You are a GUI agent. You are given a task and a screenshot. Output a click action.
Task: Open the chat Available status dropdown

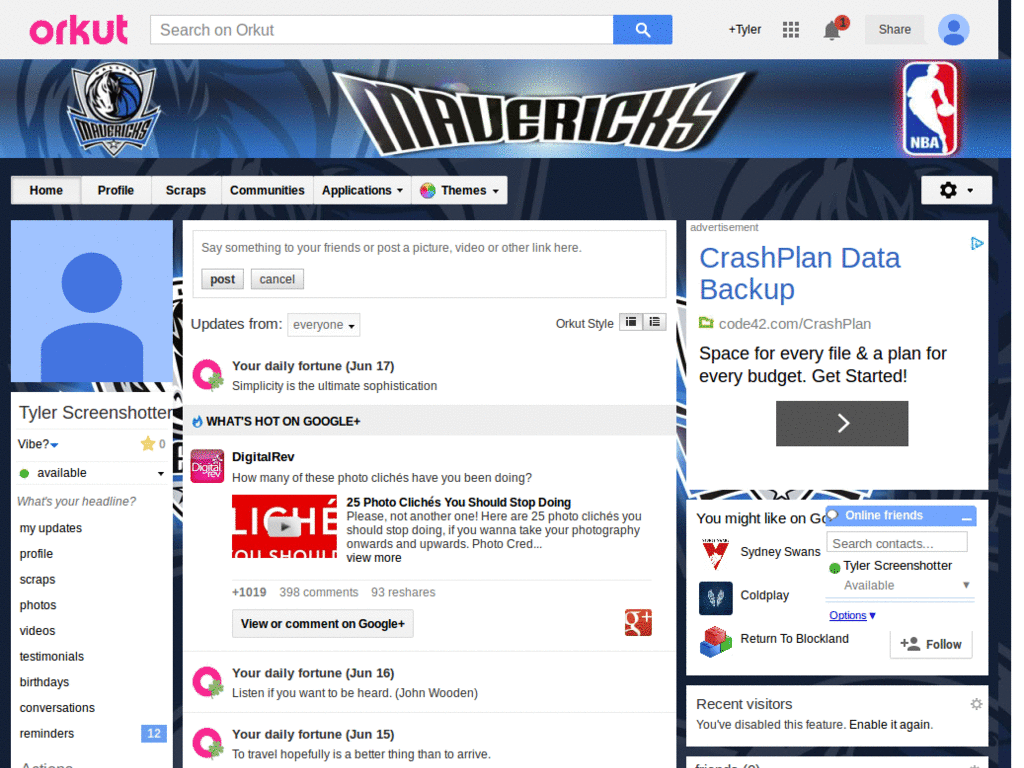pyautogui.click(x=906, y=585)
